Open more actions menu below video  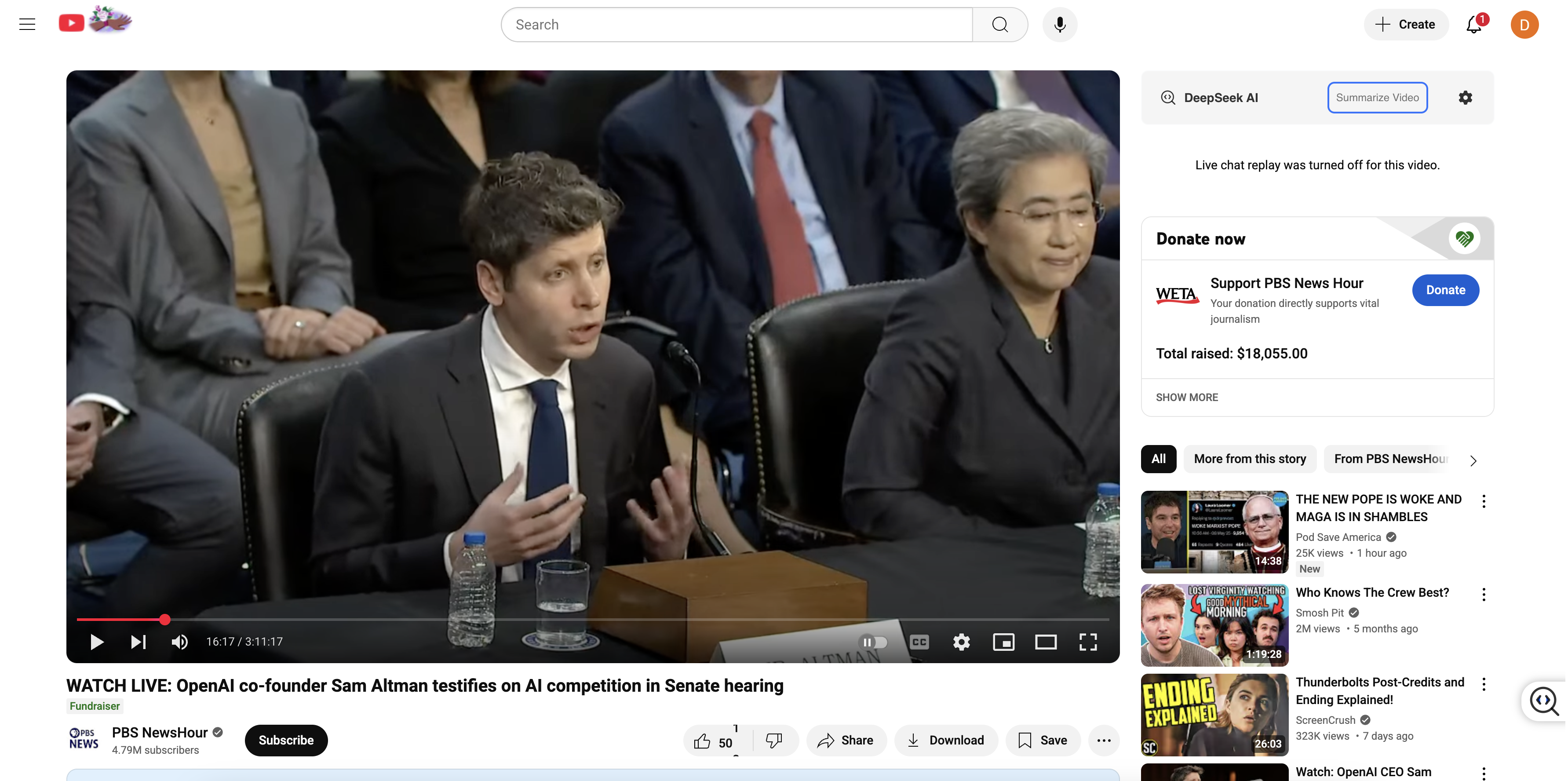pos(1104,740)
